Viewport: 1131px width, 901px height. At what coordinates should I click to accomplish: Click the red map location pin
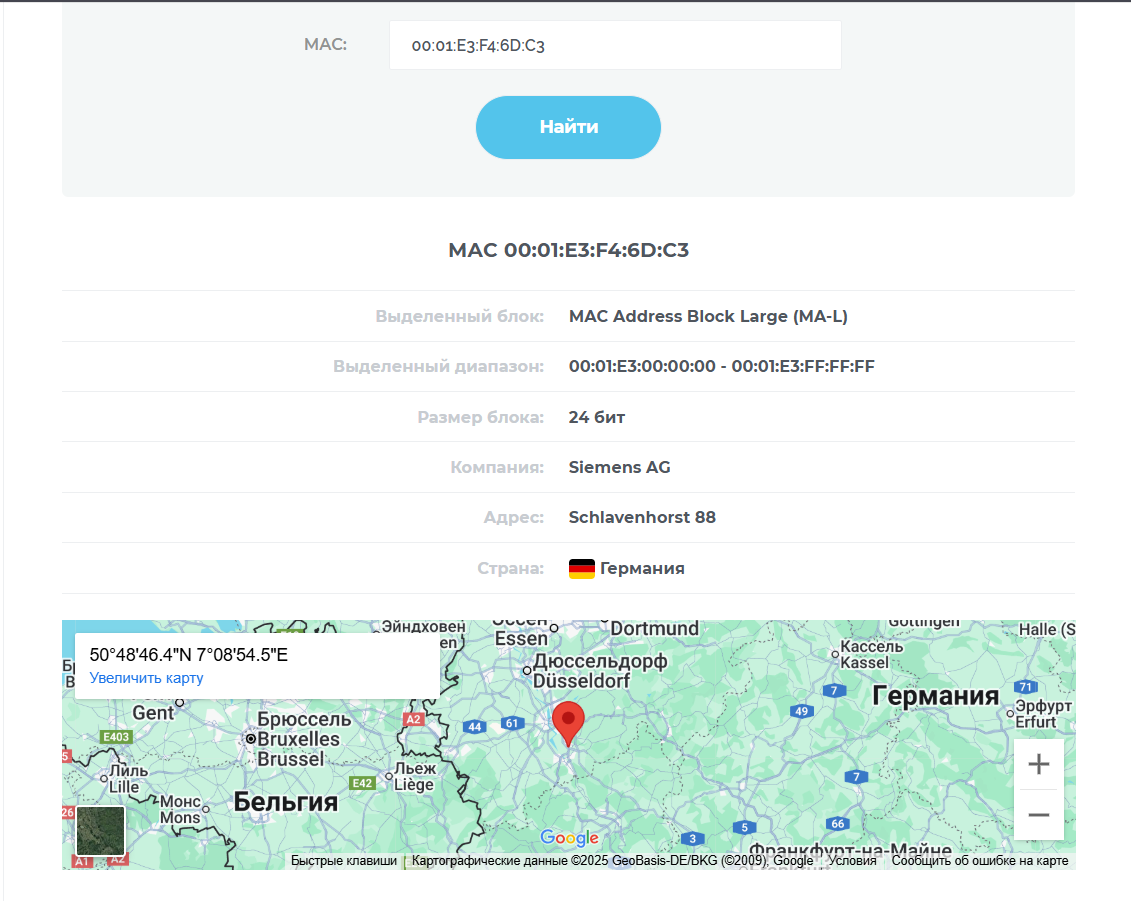(x=568, y=724)
